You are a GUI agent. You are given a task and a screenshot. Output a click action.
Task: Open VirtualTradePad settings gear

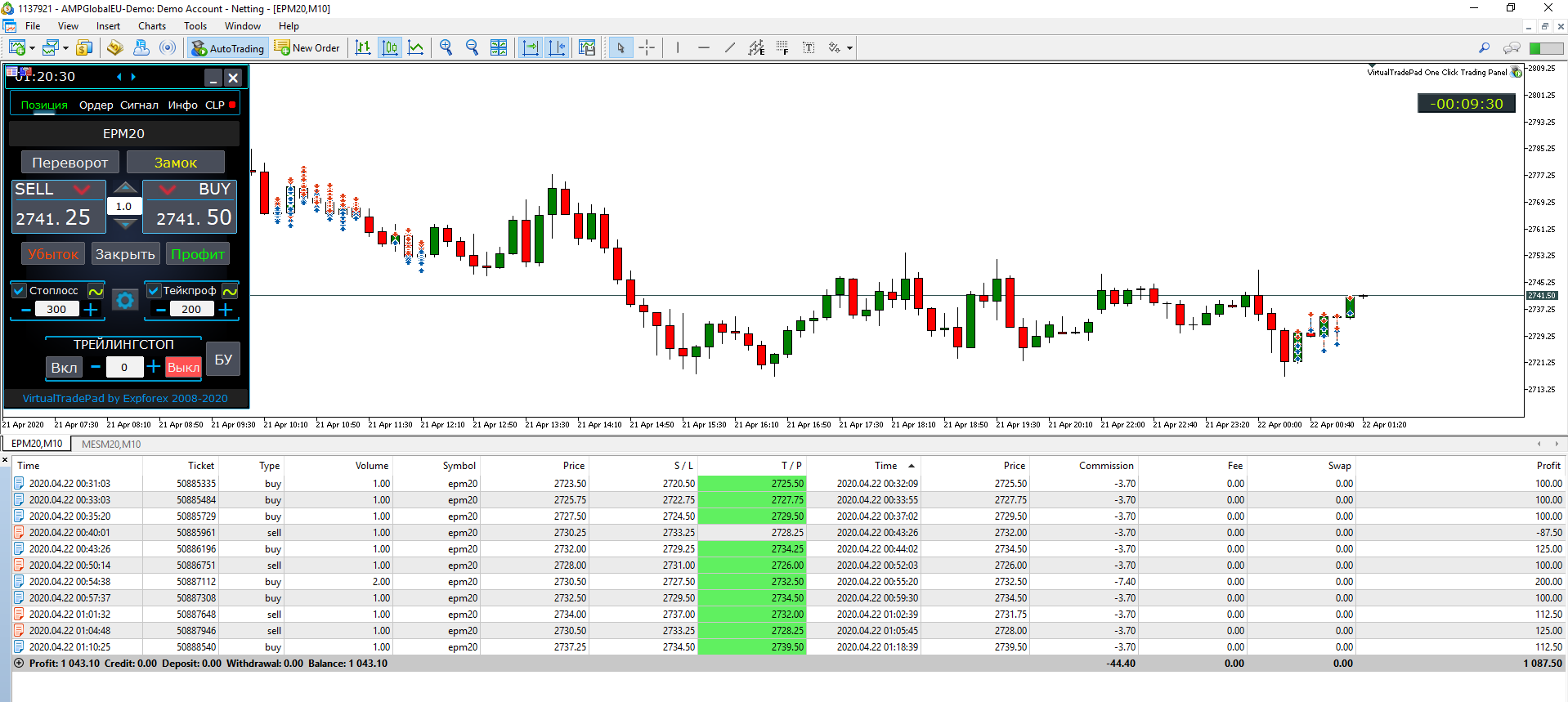click(x=125, y=301)
